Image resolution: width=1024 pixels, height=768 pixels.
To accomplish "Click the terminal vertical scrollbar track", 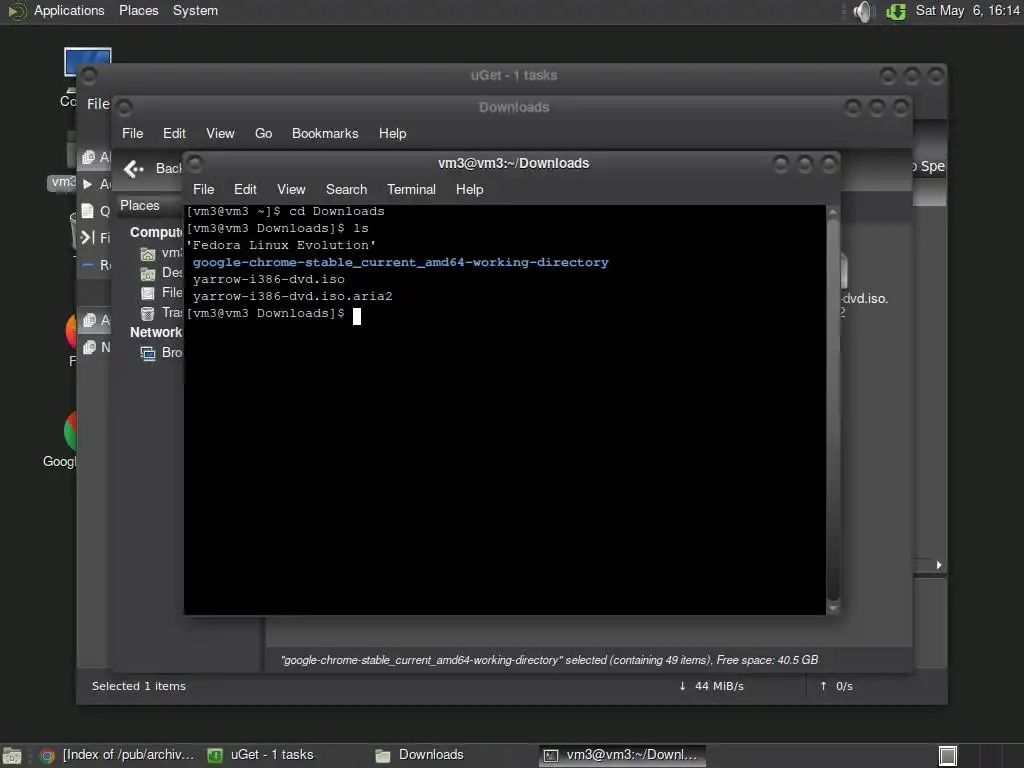I will point(833,409).
